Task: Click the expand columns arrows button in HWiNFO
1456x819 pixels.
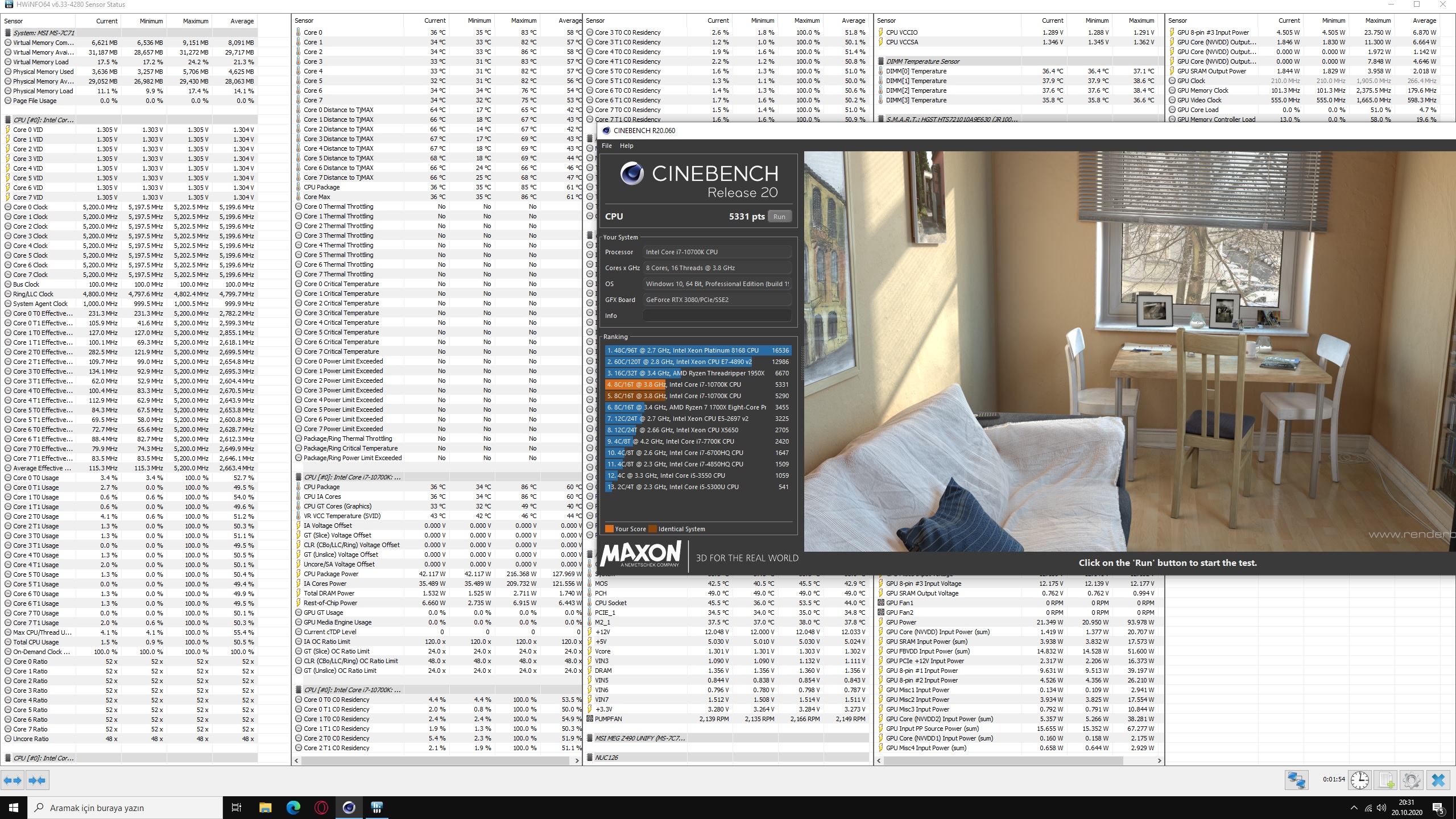Action: point(13,780)
